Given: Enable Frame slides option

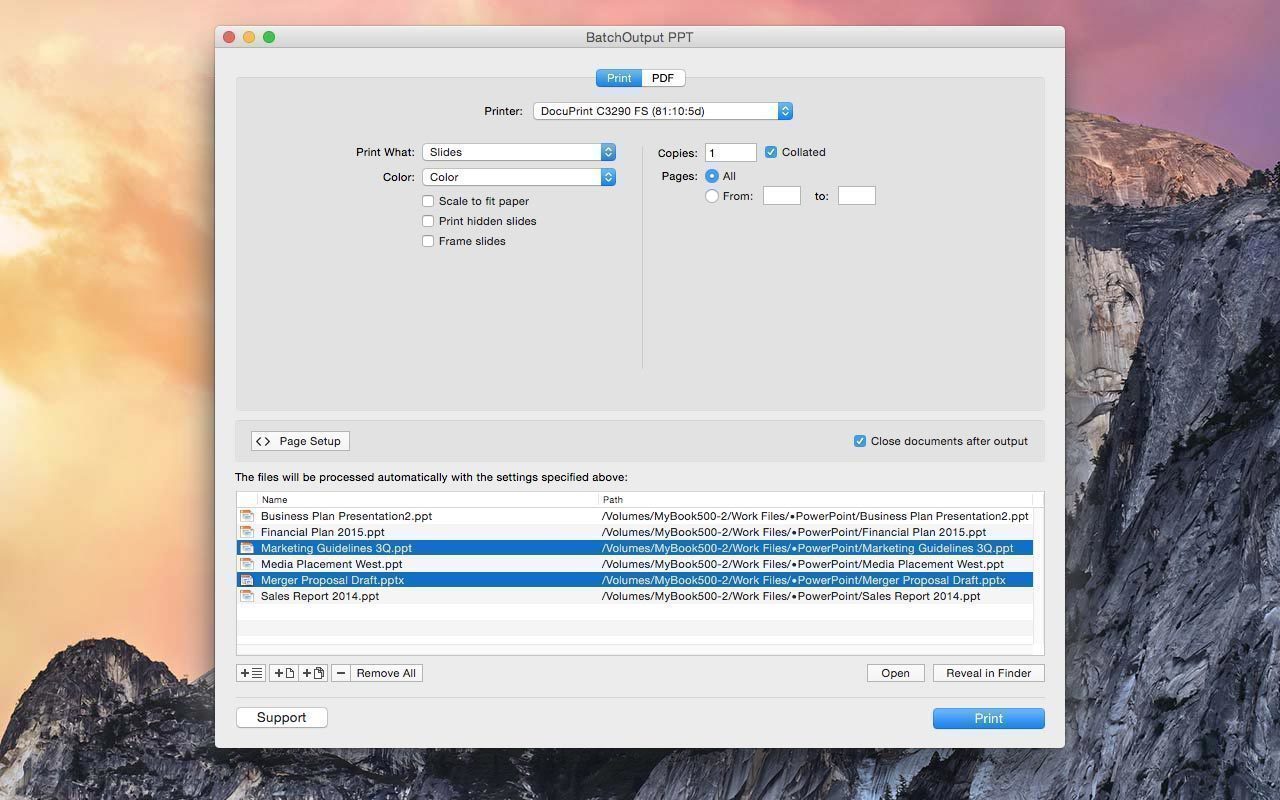Looking at the screenshot, I should pyautogui.click(x=428, y=241).
